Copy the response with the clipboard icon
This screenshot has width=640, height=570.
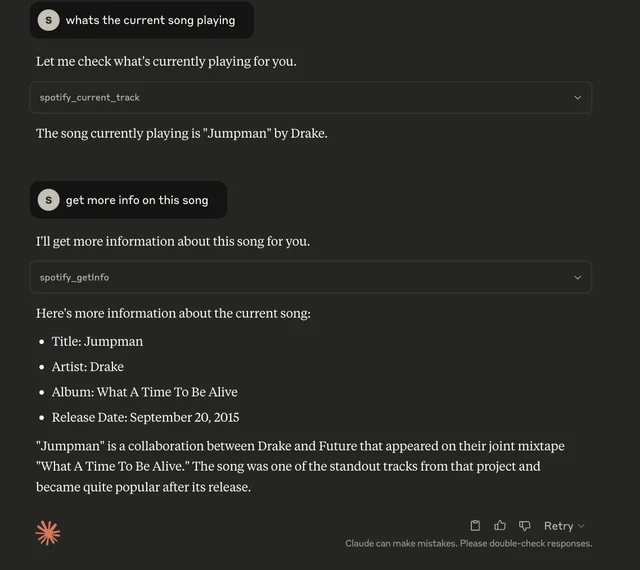(x=476, y=526)
